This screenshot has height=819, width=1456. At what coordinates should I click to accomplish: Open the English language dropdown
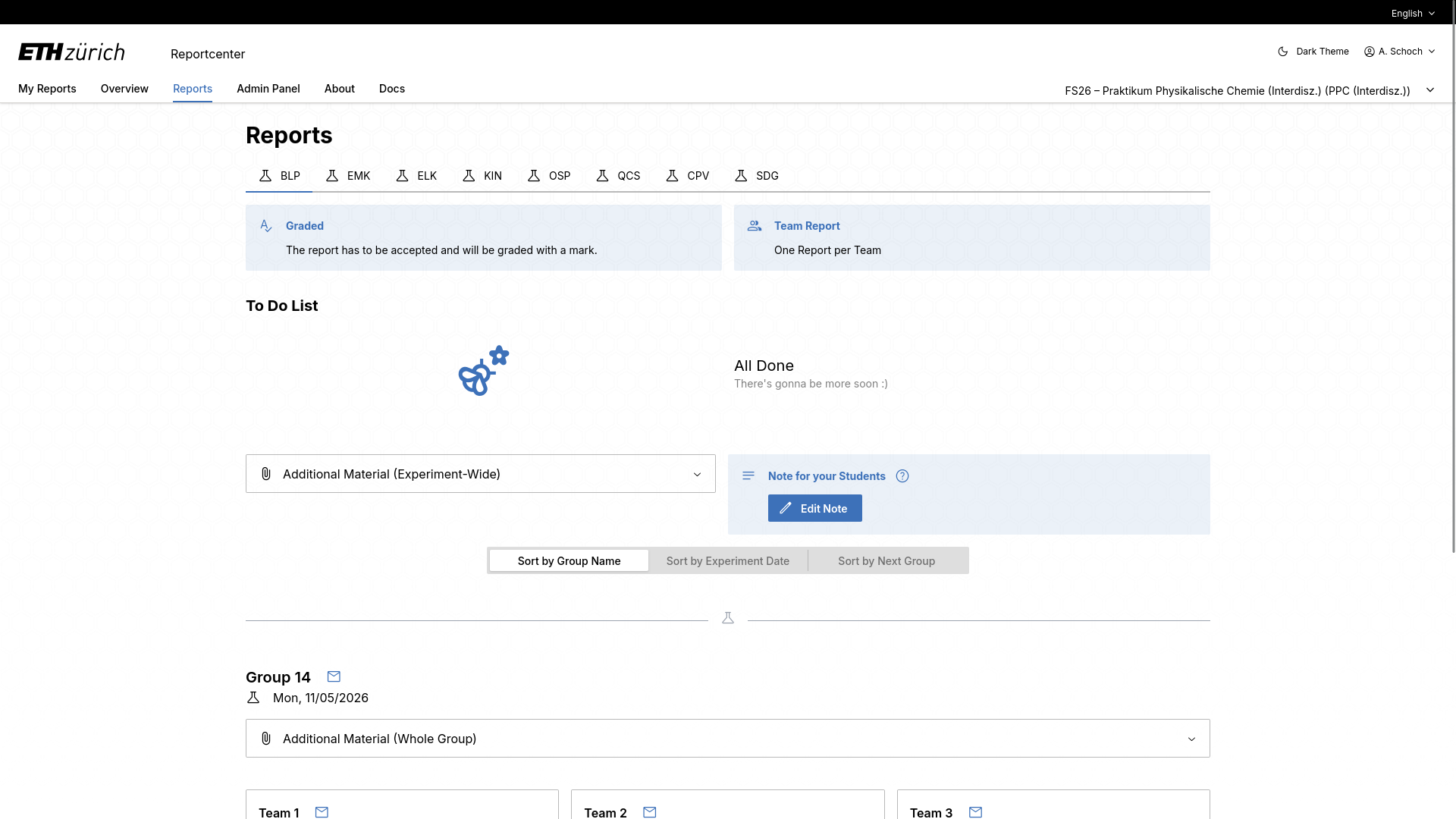[1413, 13]
